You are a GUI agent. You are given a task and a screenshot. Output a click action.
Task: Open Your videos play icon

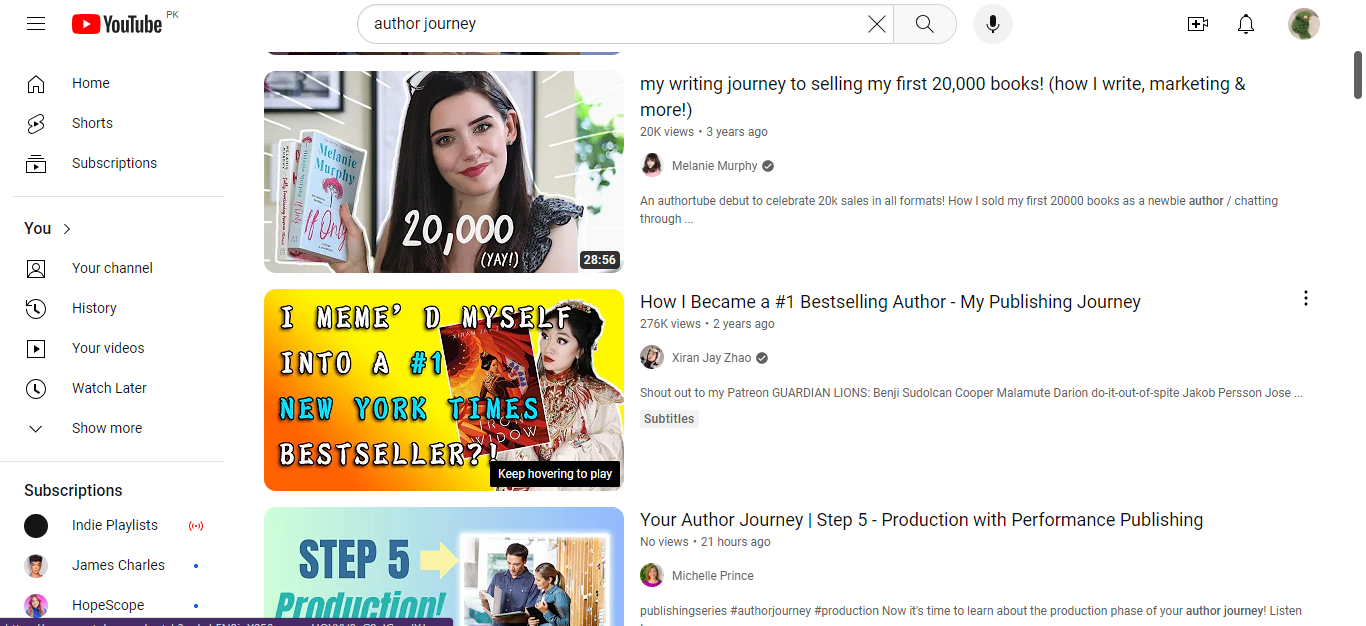36,348
